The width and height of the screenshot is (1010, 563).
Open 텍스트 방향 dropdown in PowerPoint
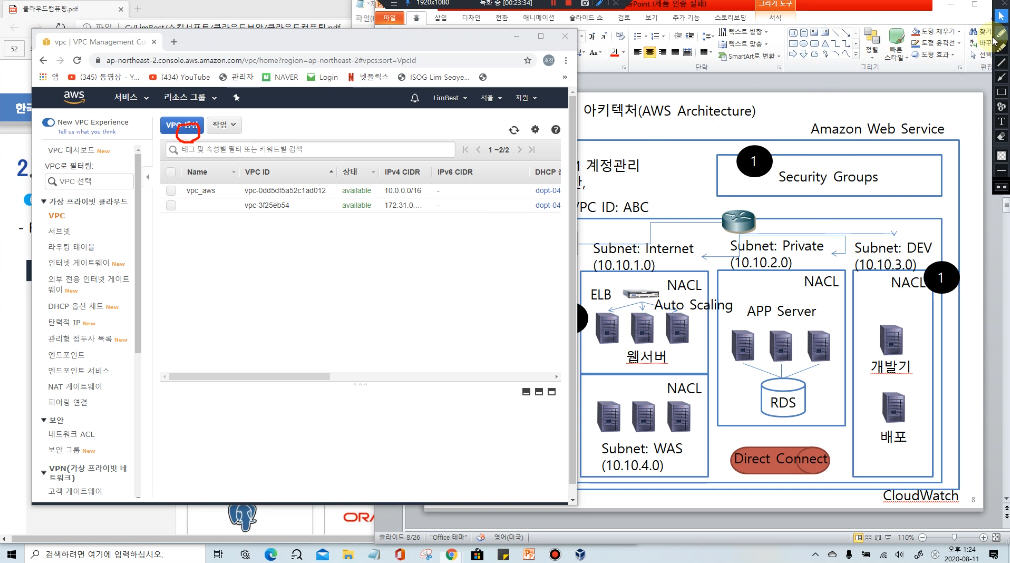tap(741, 32)
